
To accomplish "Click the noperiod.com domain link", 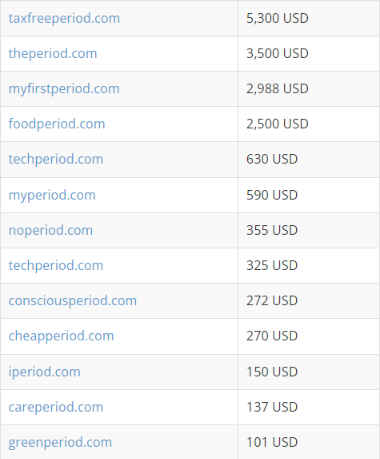I will tap(51, 230).
